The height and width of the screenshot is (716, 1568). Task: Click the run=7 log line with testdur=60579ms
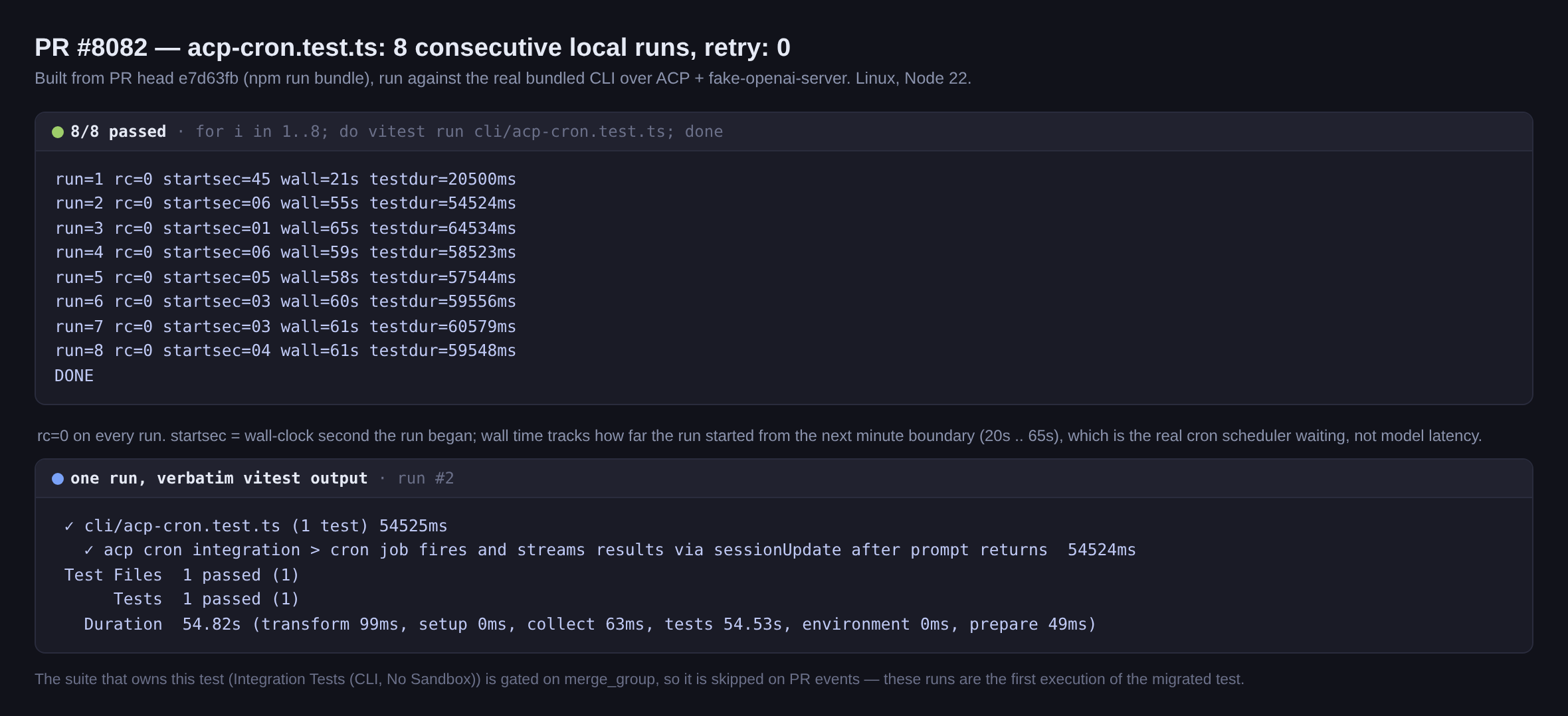click(286, 327)
